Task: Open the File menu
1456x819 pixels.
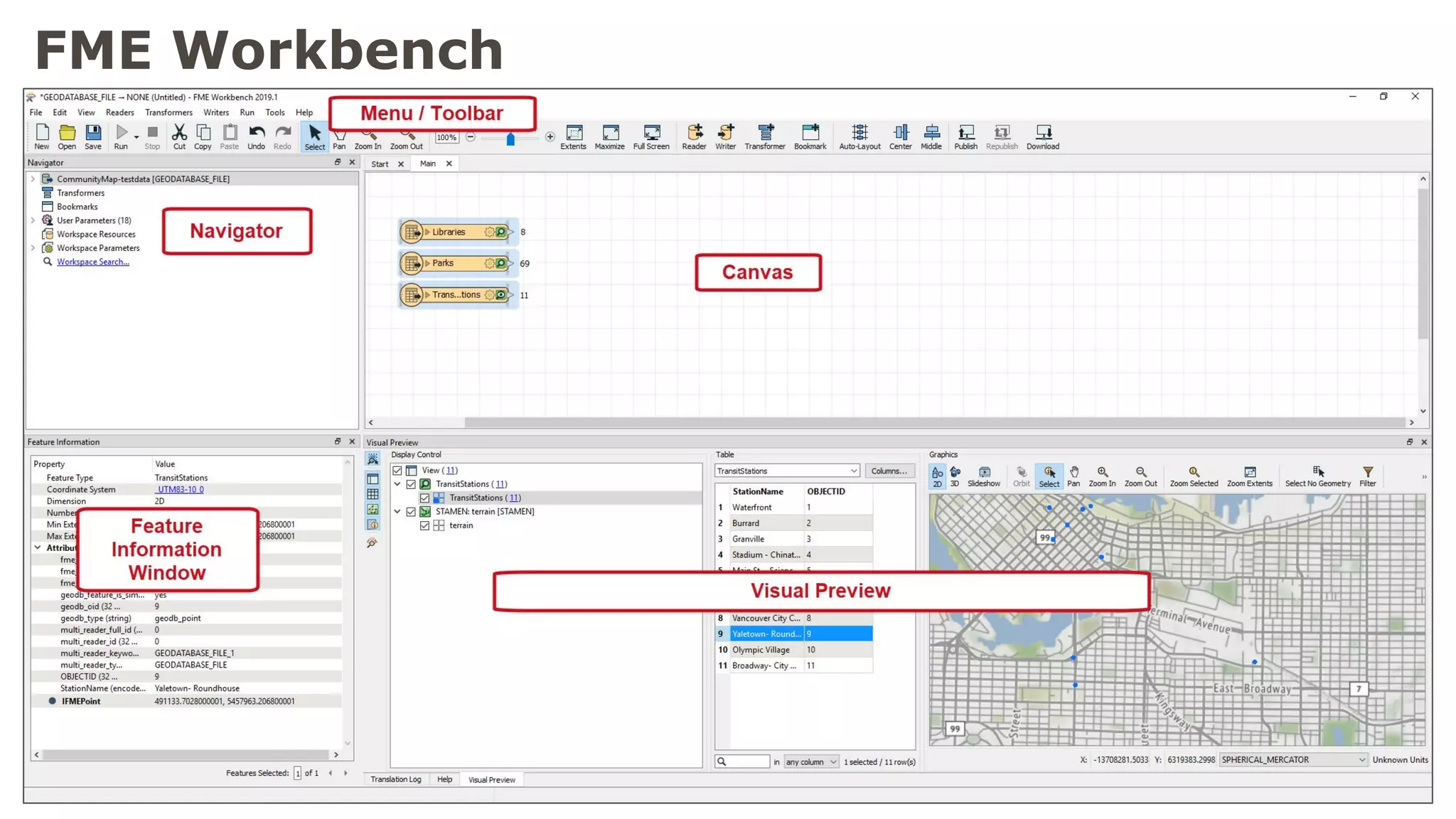Action: [x=36, y=112]
